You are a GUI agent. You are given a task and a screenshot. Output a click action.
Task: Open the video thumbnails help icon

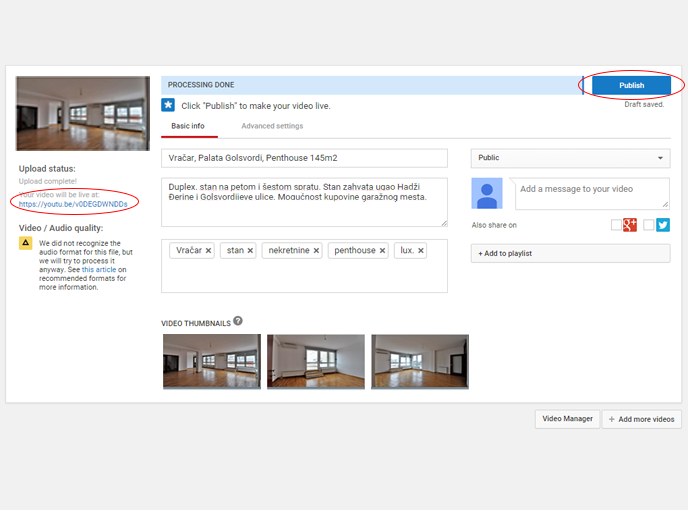(238, 322)
